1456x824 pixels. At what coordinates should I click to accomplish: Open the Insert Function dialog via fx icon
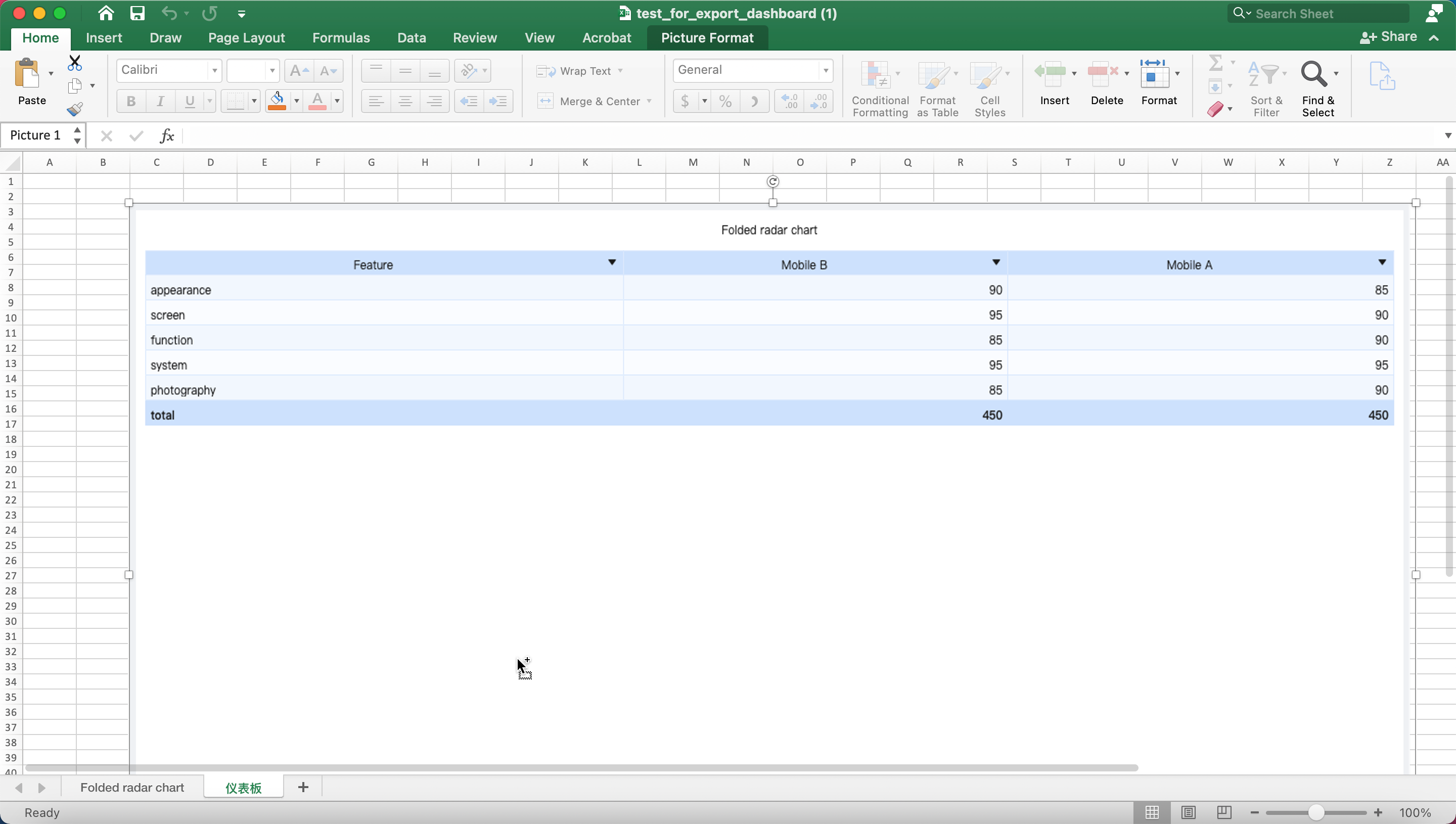coord(167,135)
